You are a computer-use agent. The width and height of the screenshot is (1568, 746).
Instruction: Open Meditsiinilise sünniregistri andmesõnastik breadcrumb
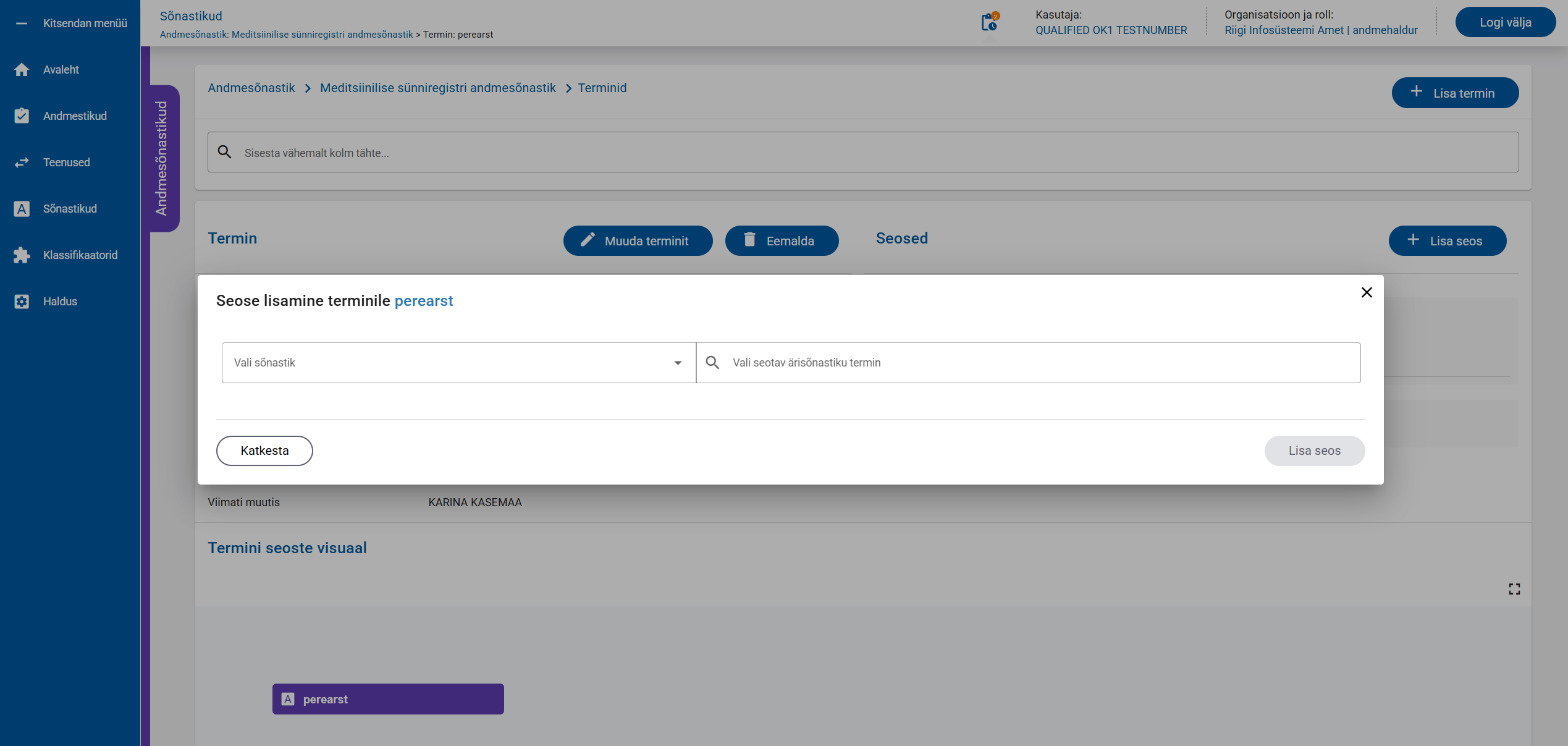click(x=437, y=88)
